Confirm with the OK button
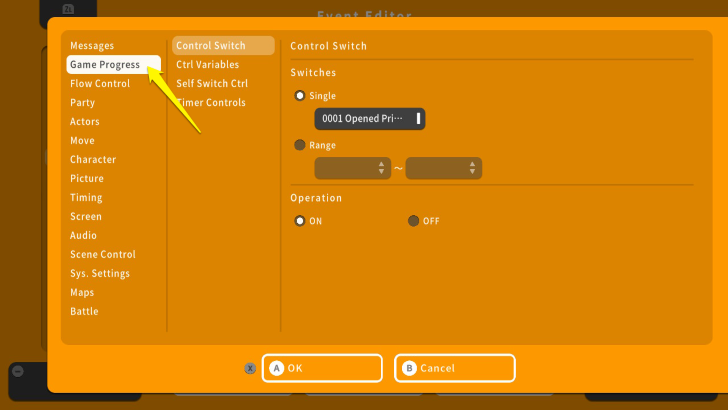Screen dimensions: 728x410 [322, 368]
